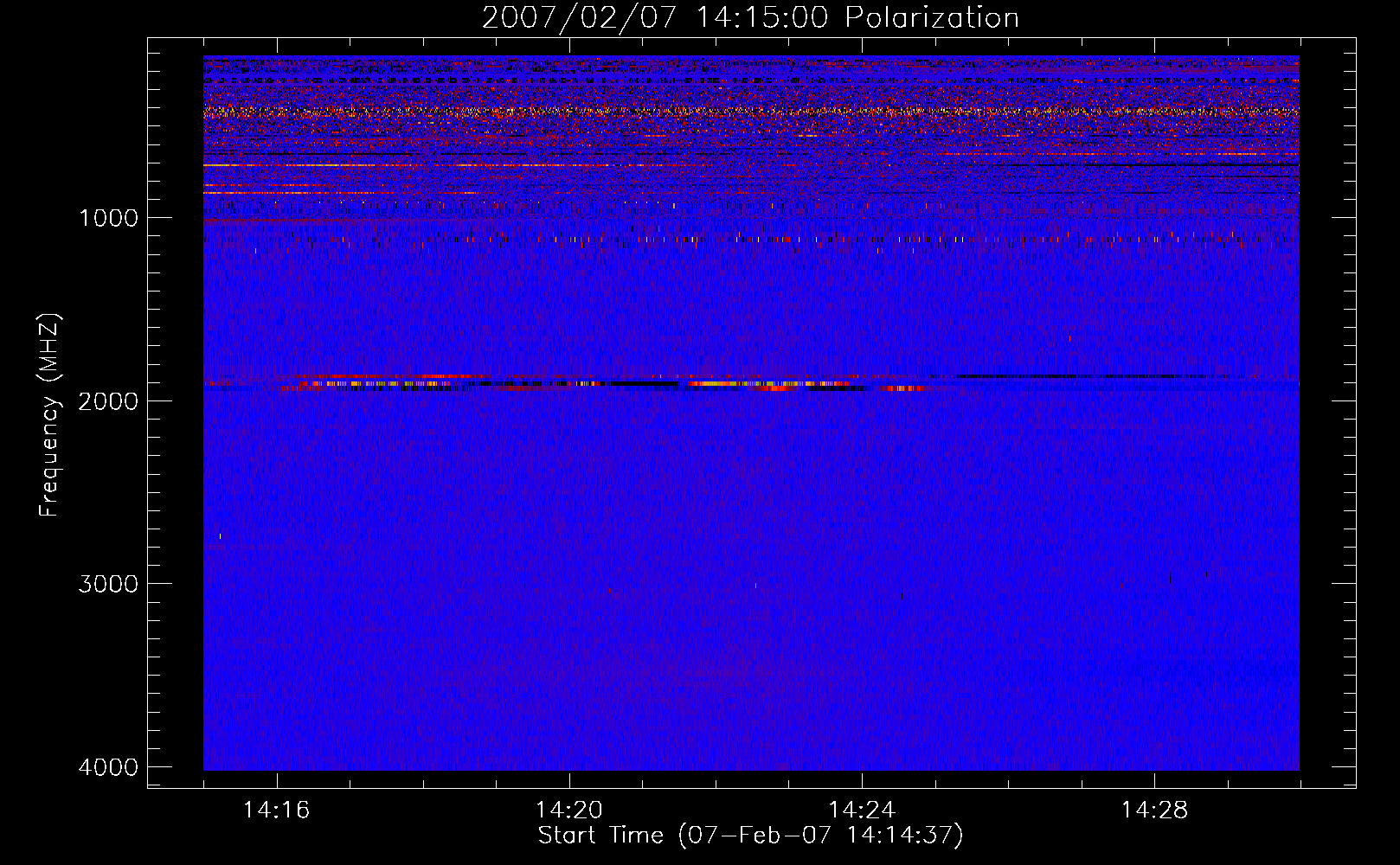Click the 4000 frequency tick label

pos(109,767)
